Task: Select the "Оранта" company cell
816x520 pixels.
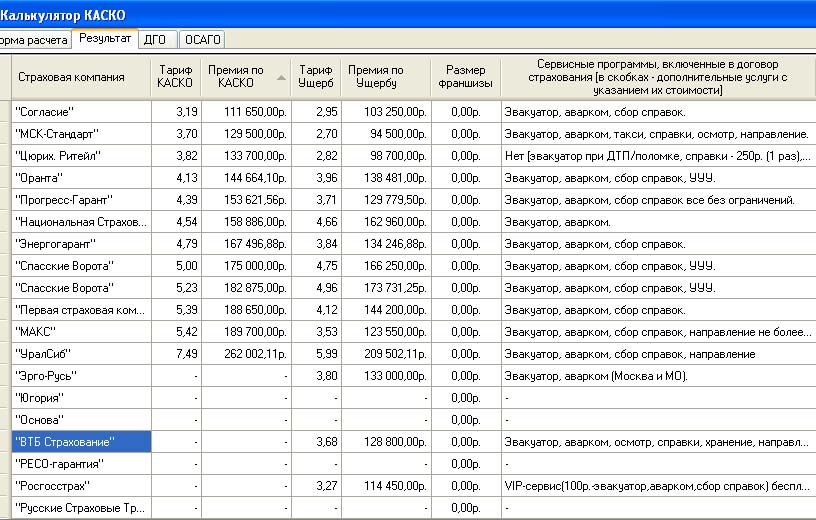Action: [81, 178]
